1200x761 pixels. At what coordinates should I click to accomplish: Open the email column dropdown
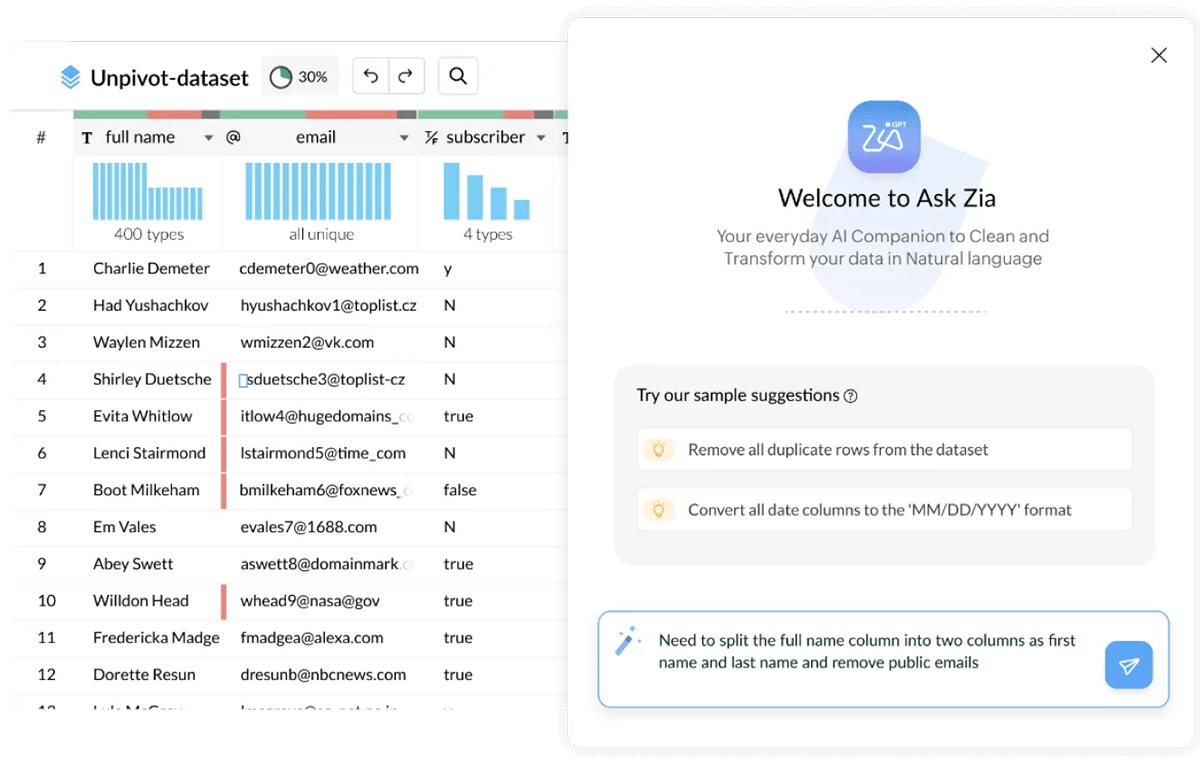click(x=404, y=137)
